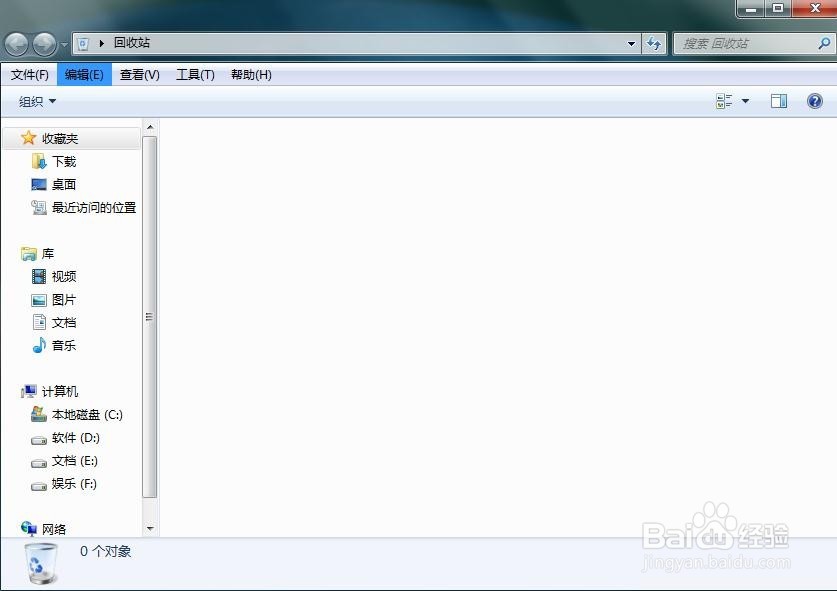Open the 图片 library

[64, 300]
